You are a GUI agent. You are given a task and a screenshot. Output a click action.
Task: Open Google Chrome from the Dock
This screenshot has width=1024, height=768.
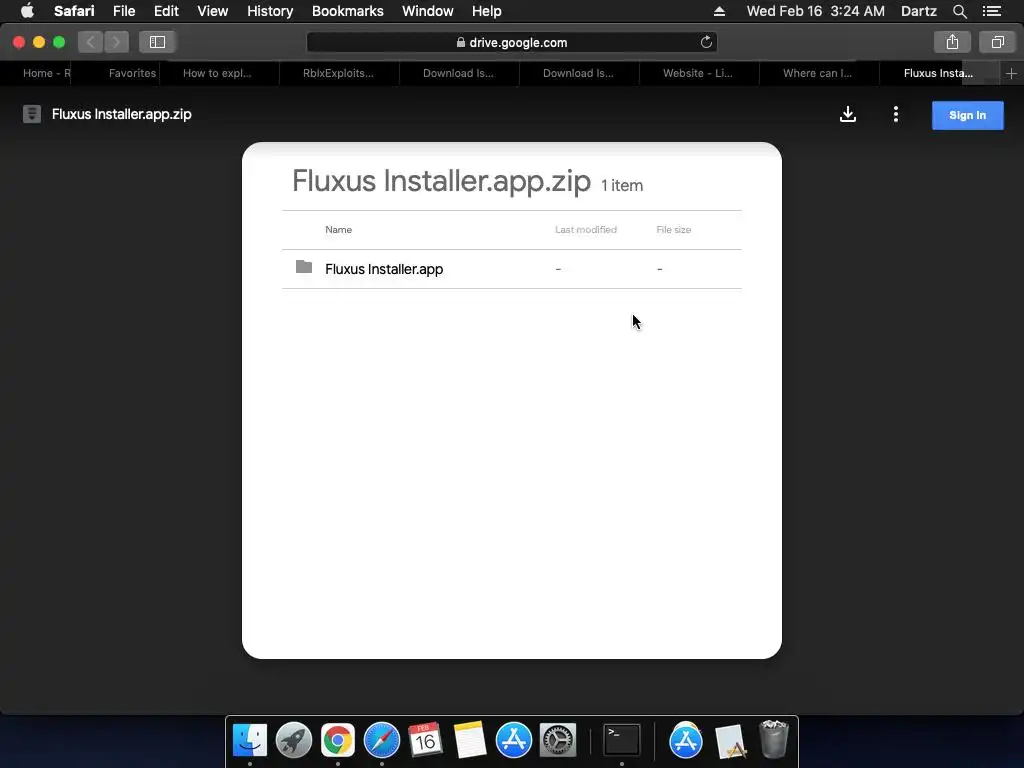click(x=338, y=740)
